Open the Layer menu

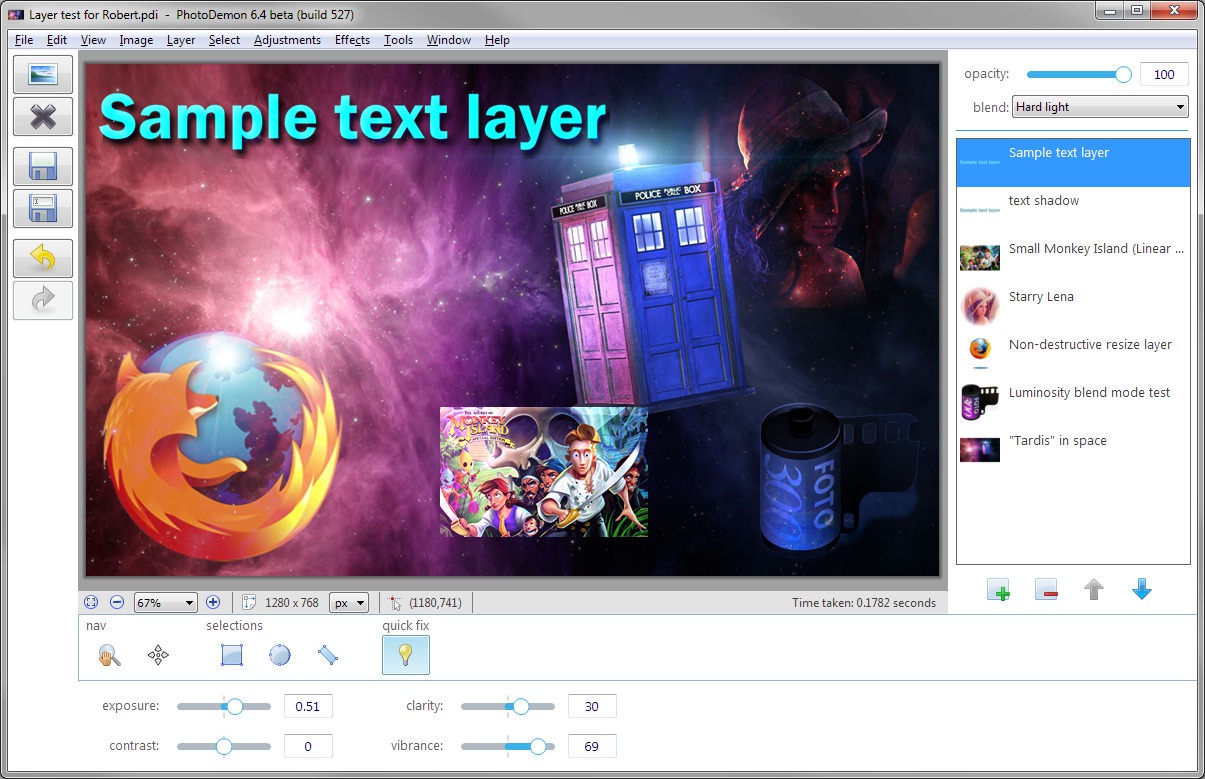181,40
